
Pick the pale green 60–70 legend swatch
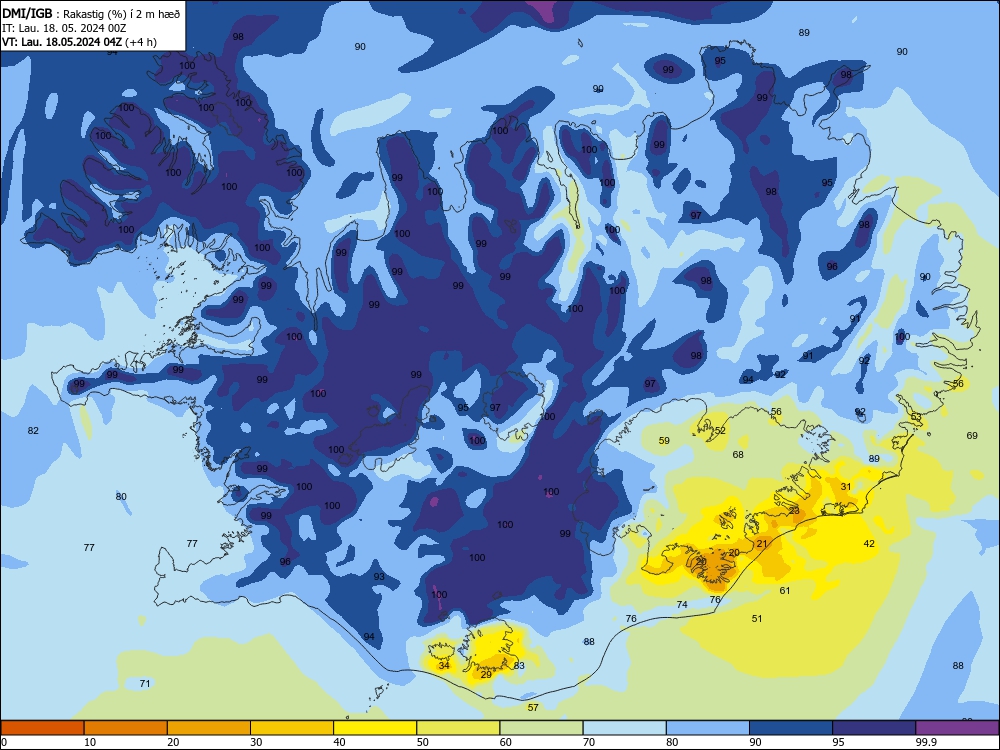pyautogui.click(x=541, y=728)
